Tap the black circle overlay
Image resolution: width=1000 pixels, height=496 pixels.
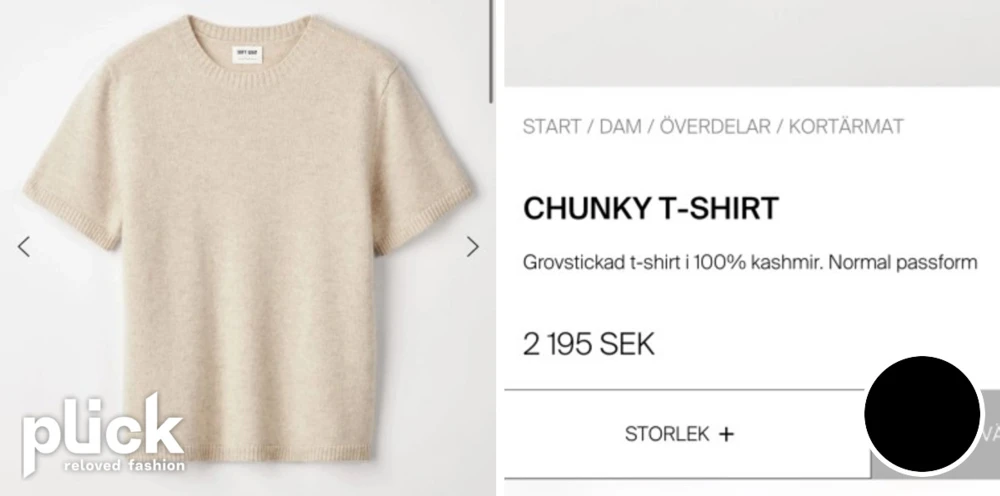pyautogui.click(x=922, y=414)
